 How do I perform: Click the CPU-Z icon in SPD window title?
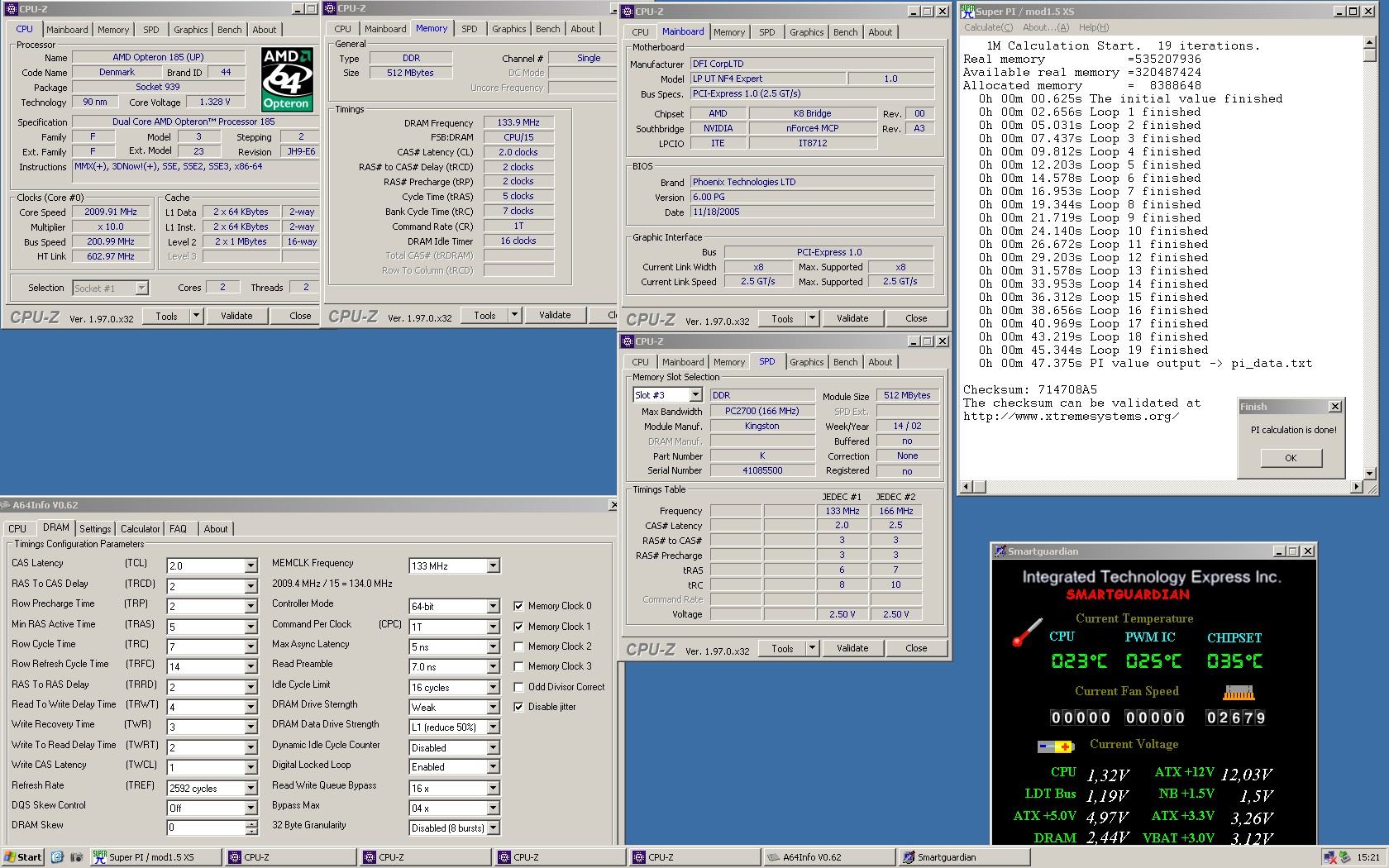[628, 341]
